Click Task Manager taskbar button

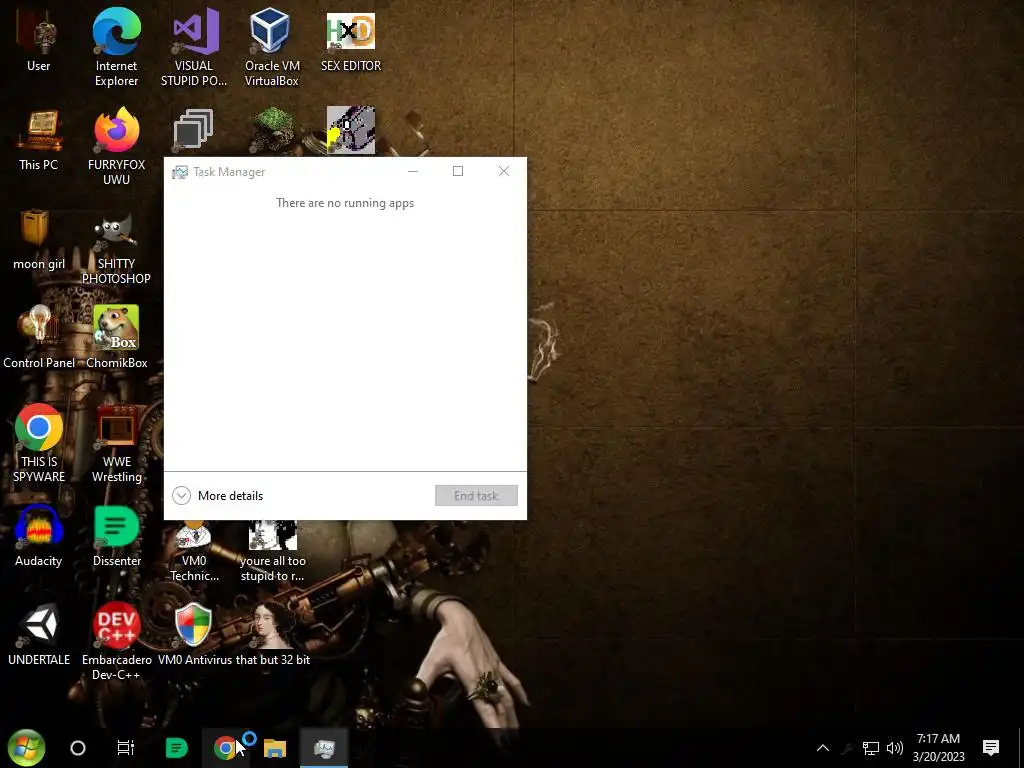[x=324, y=748]
